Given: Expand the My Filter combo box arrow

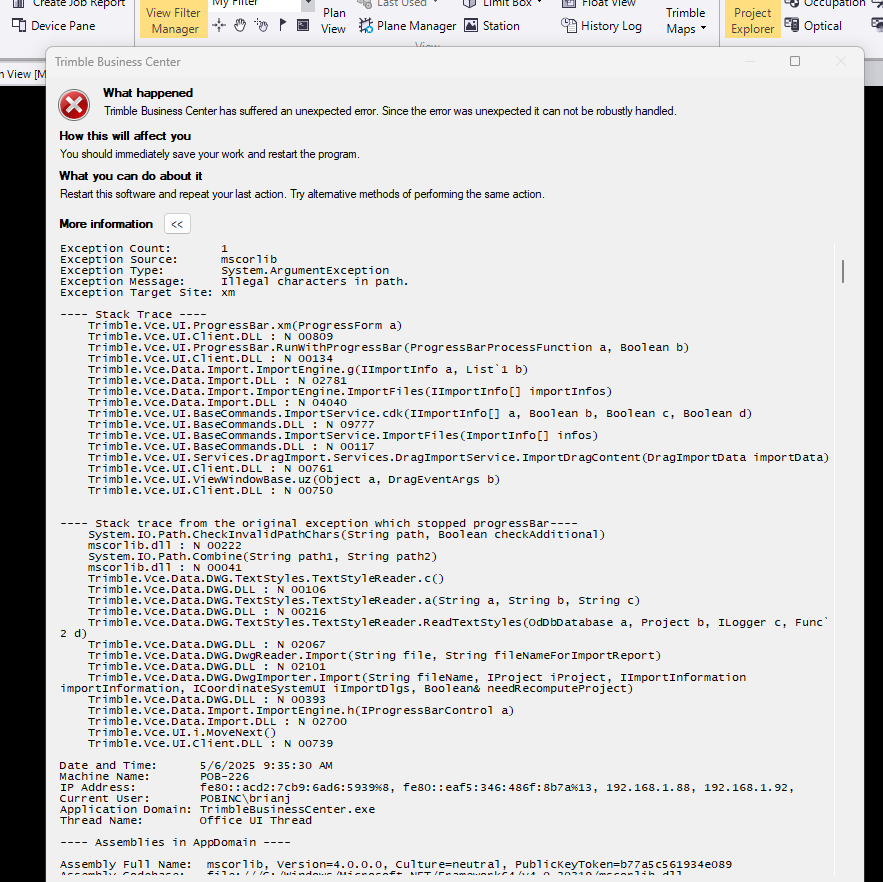Looking at the screenshot, I should (307, 5).
